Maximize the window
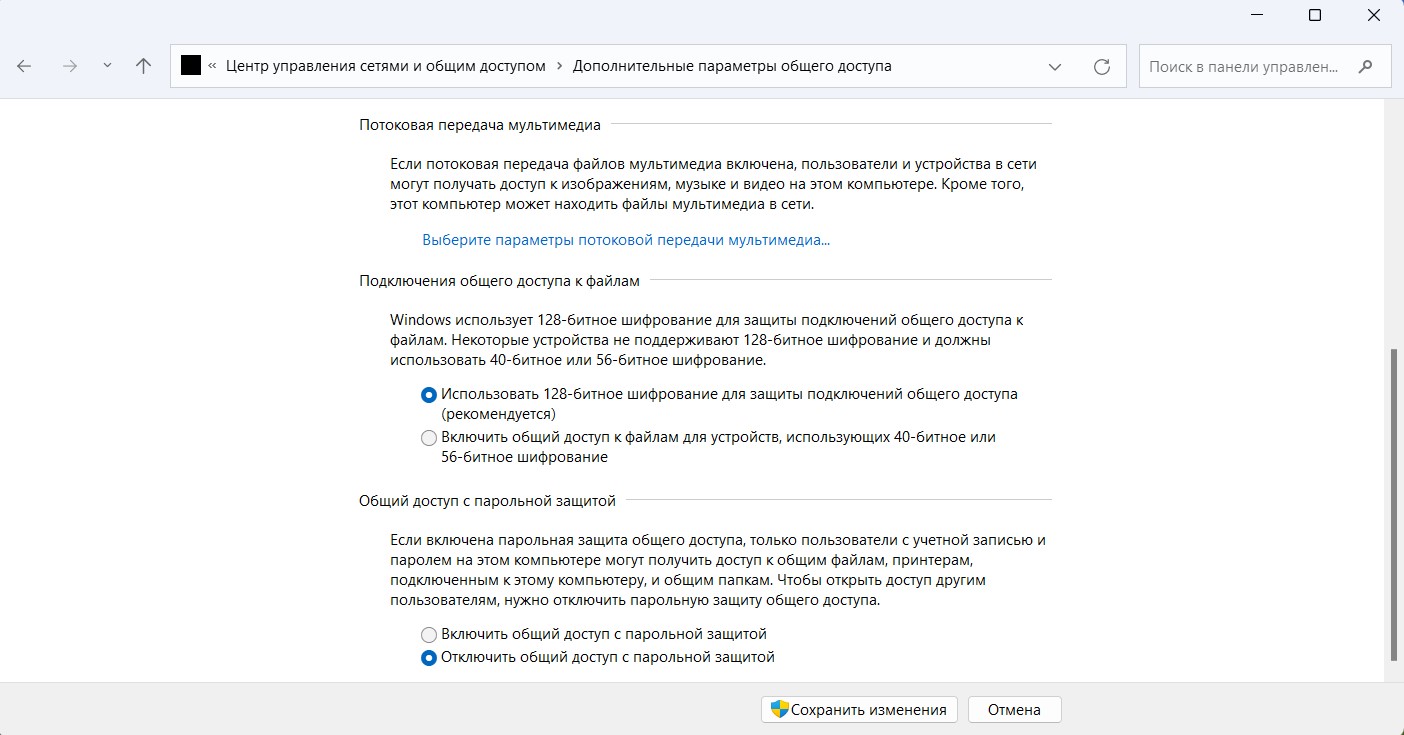The image size is (1404, 735). coord(1315,15)
